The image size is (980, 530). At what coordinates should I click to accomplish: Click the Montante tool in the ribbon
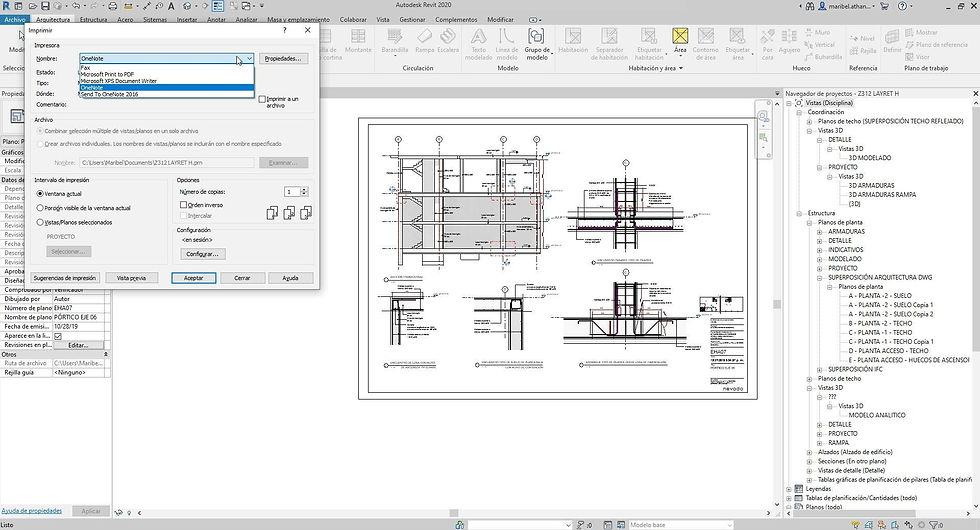(358, 41)
